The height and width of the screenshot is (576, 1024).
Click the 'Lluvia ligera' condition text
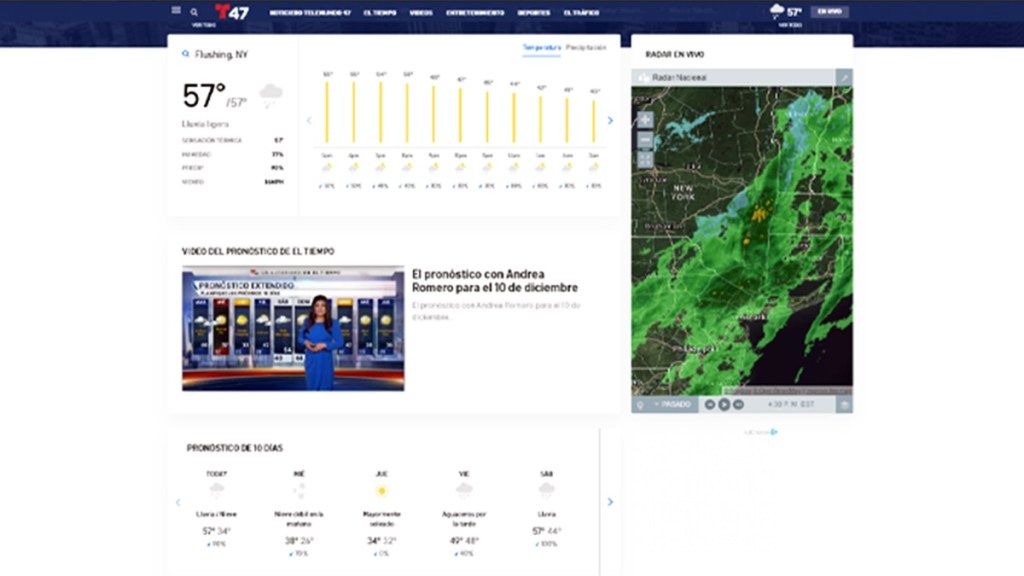click(205, 124)
